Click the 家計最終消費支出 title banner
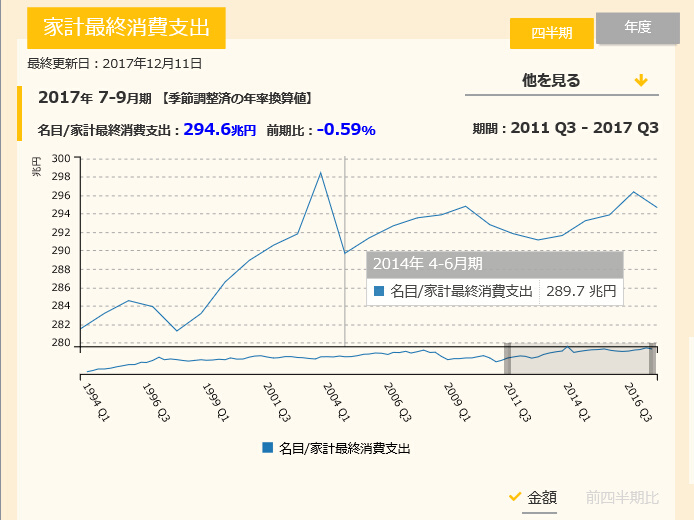 [126, 27]
